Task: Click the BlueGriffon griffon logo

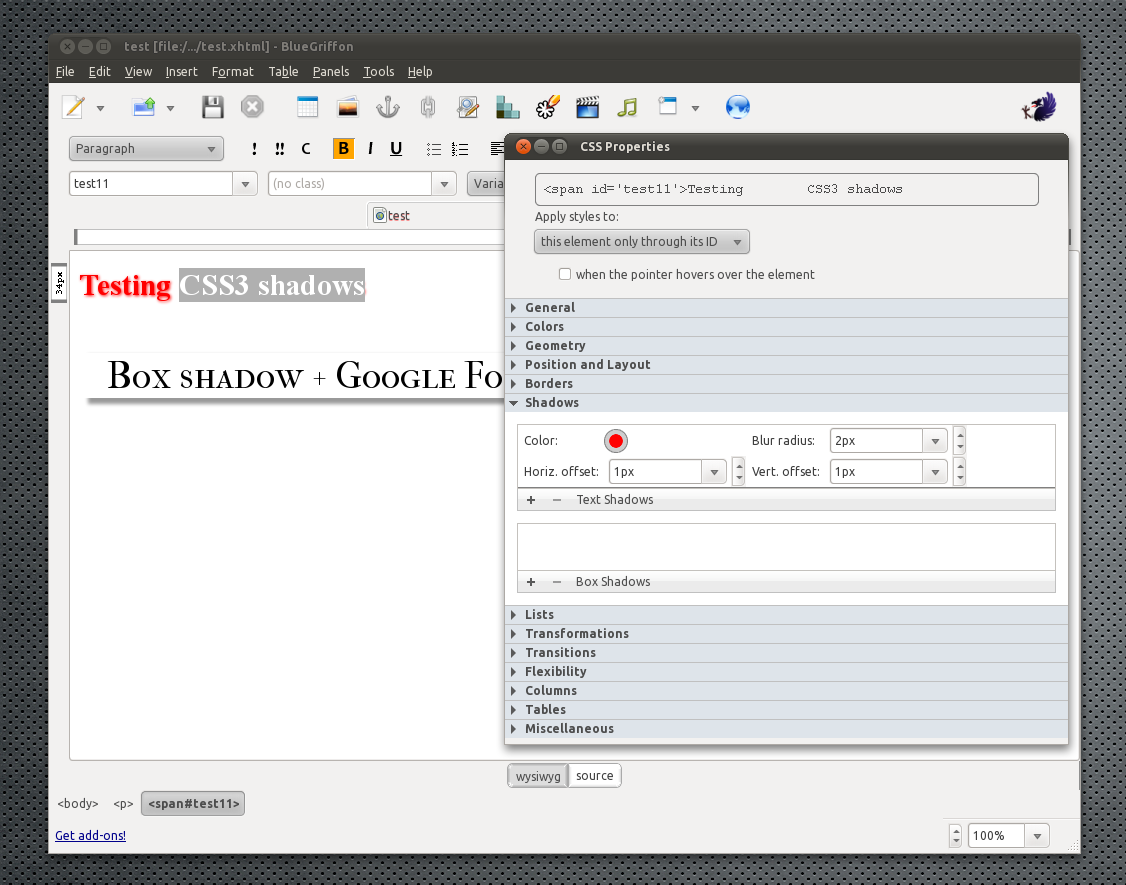Action: pos(1039,107)
